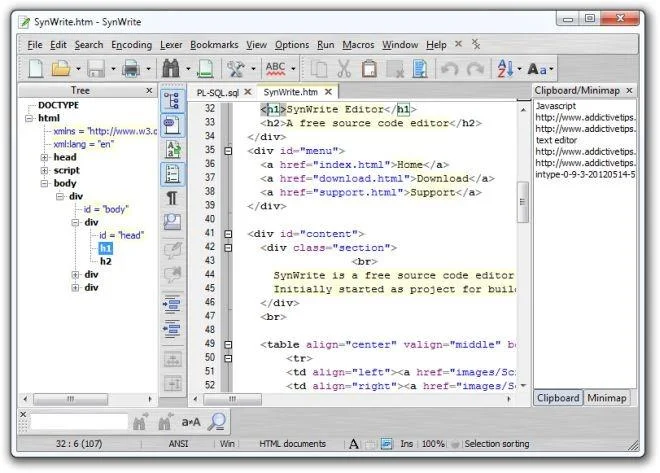Open the Open file dropdown arrow
The image size is (660, 473).
coord(78,69)
